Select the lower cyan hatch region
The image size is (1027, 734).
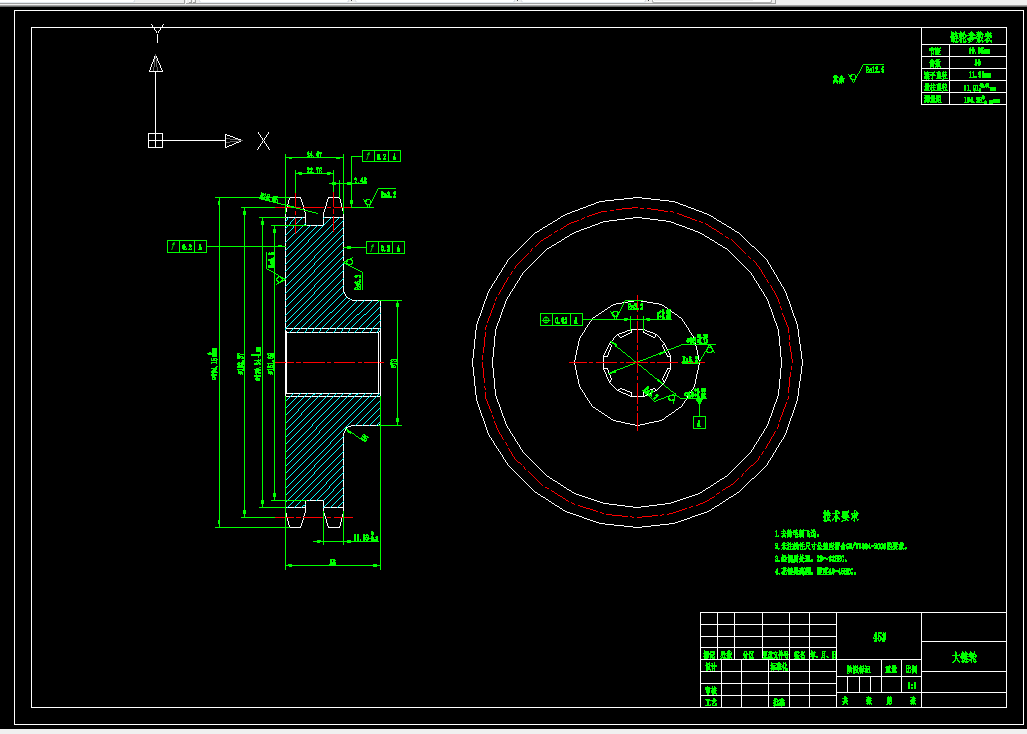pos(316,452)
